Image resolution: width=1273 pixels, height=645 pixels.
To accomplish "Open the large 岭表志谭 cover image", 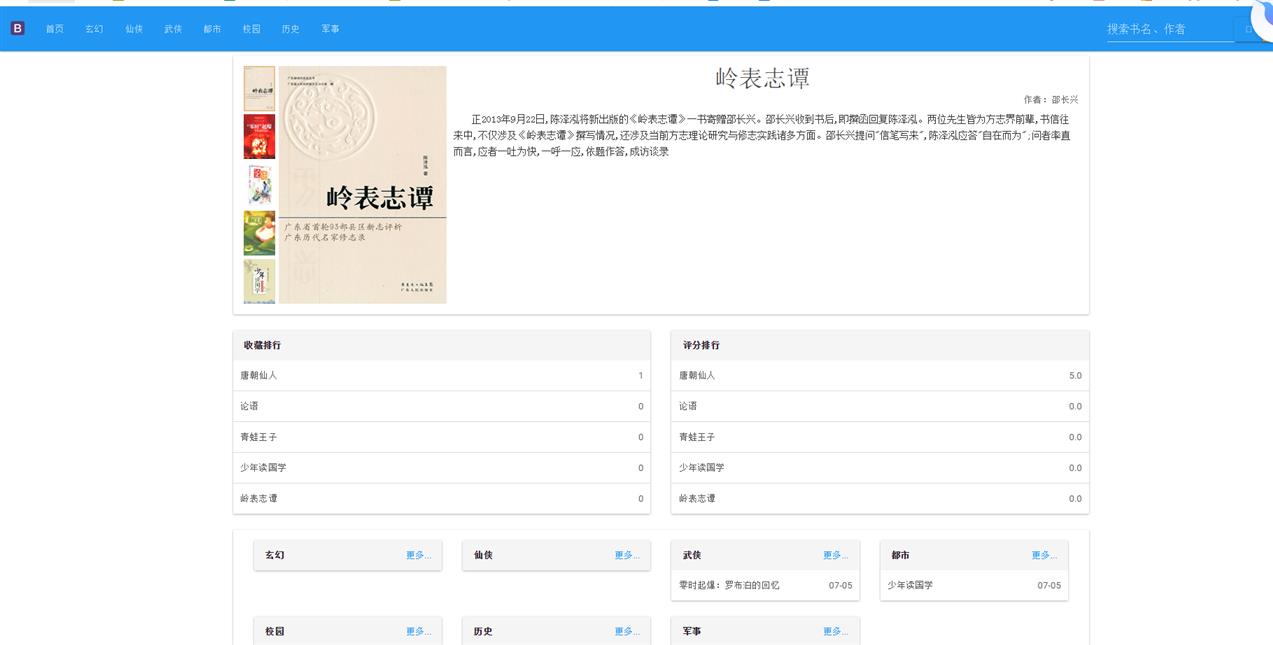I will [x=362, y=185].
